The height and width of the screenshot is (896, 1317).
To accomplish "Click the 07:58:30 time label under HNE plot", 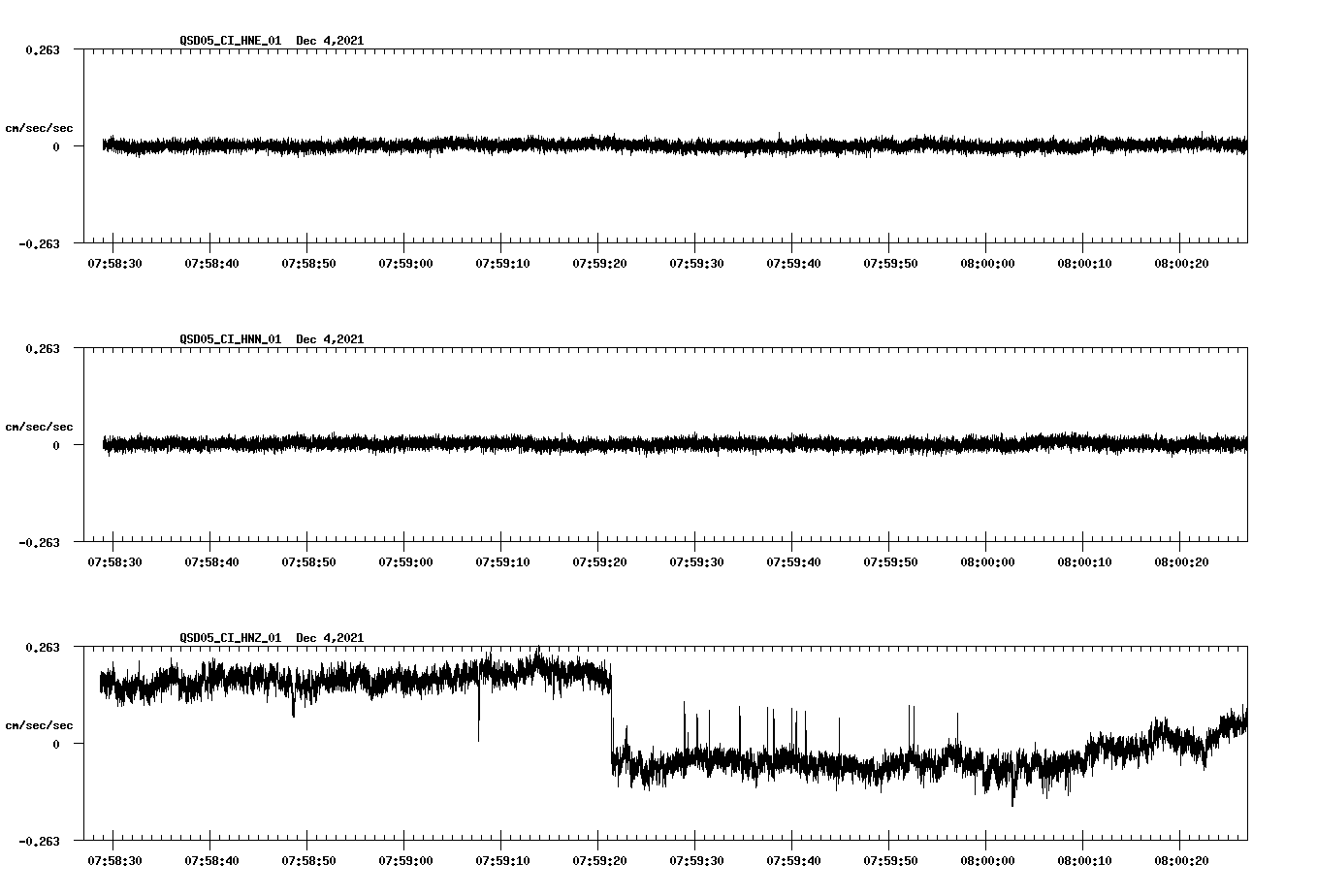I will coord(114,264).
